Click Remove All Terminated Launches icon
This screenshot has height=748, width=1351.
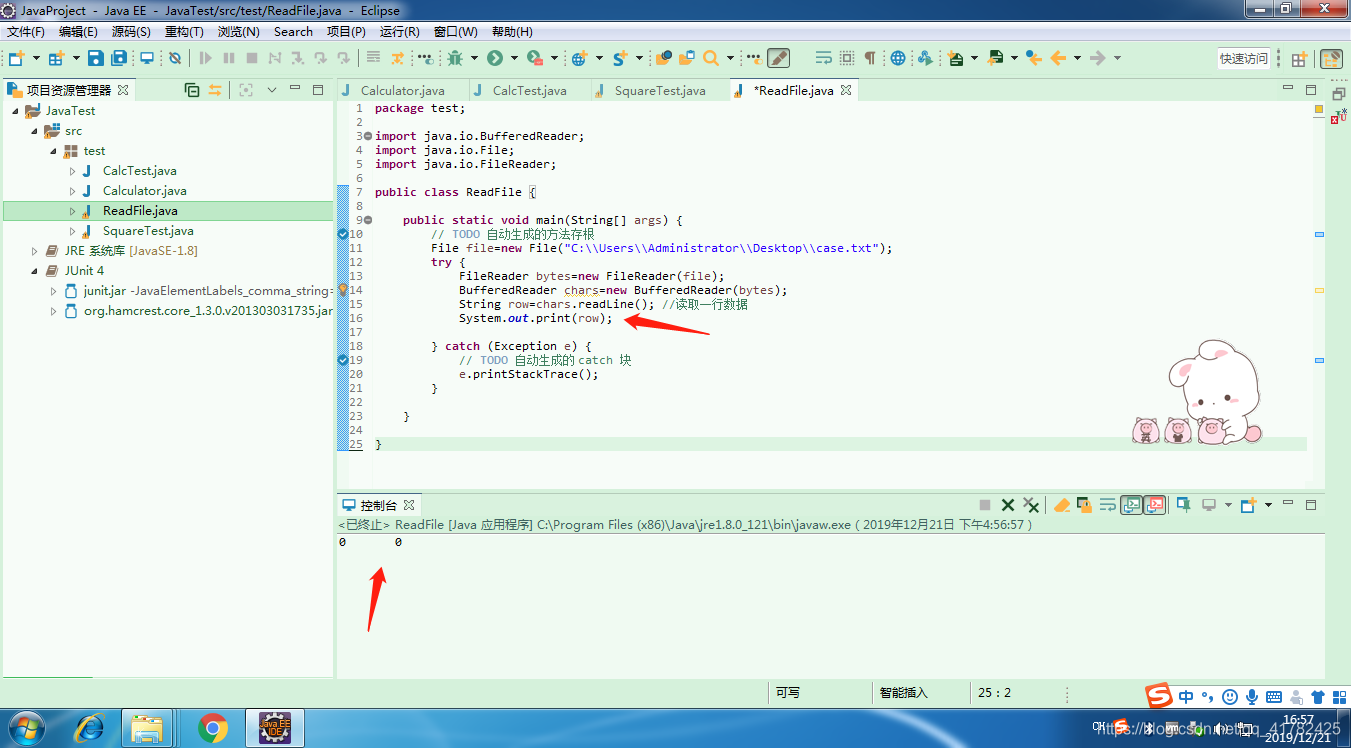point(1031,505)
